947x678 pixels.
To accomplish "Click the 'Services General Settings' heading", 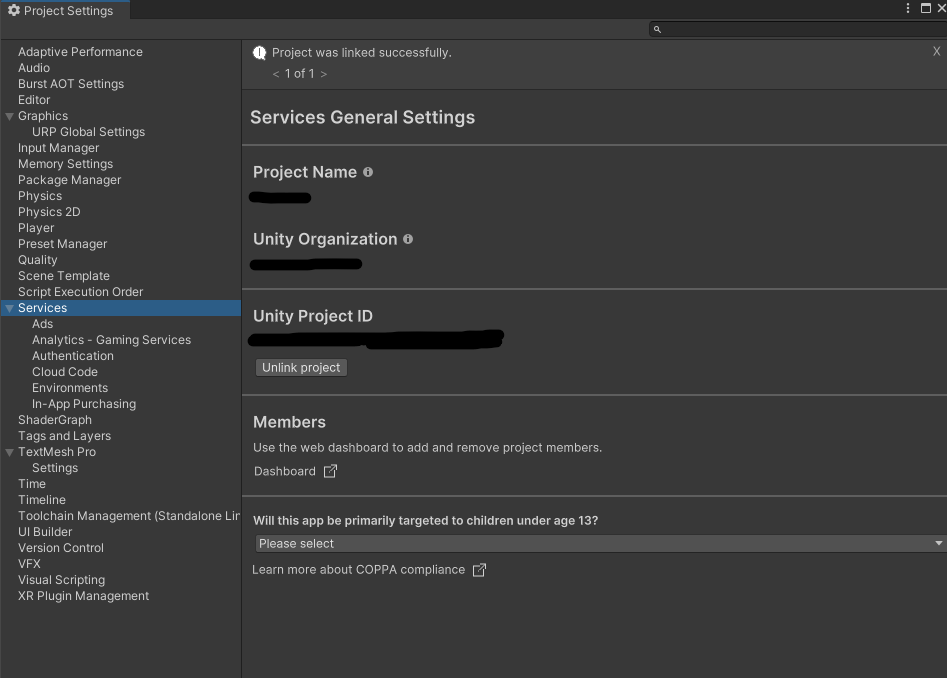I will pos(362,117).
